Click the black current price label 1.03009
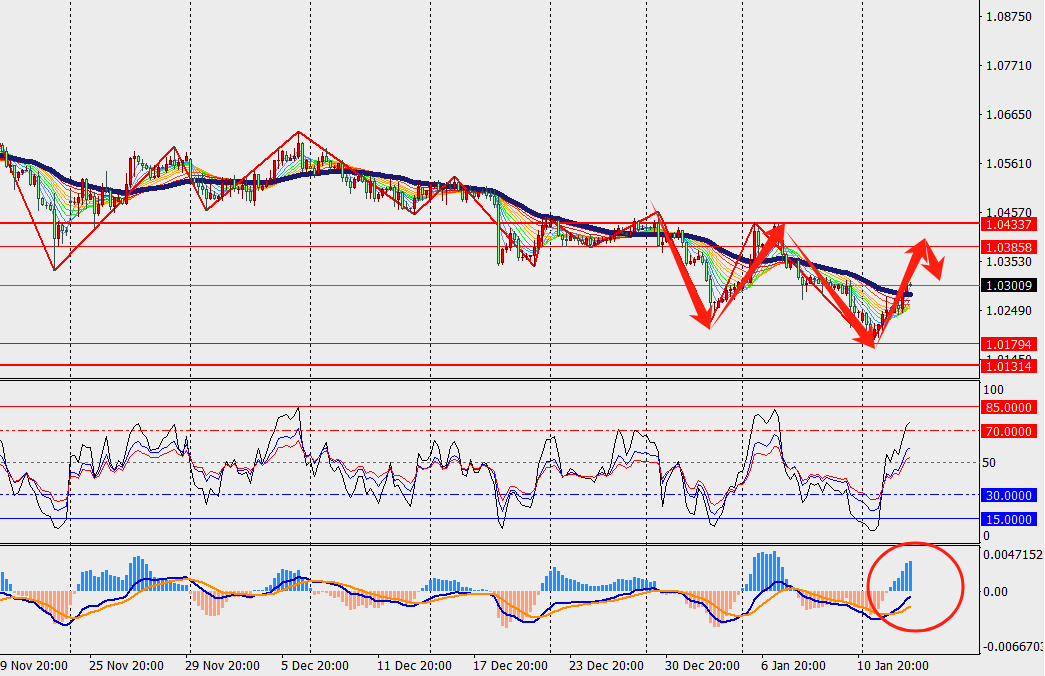The image size is (1045, 676). coord(1009,285)
